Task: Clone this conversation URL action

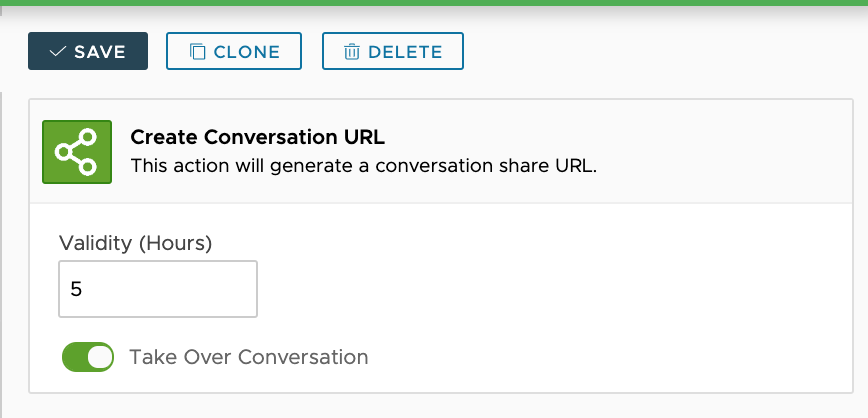Action: coord(235,51)
